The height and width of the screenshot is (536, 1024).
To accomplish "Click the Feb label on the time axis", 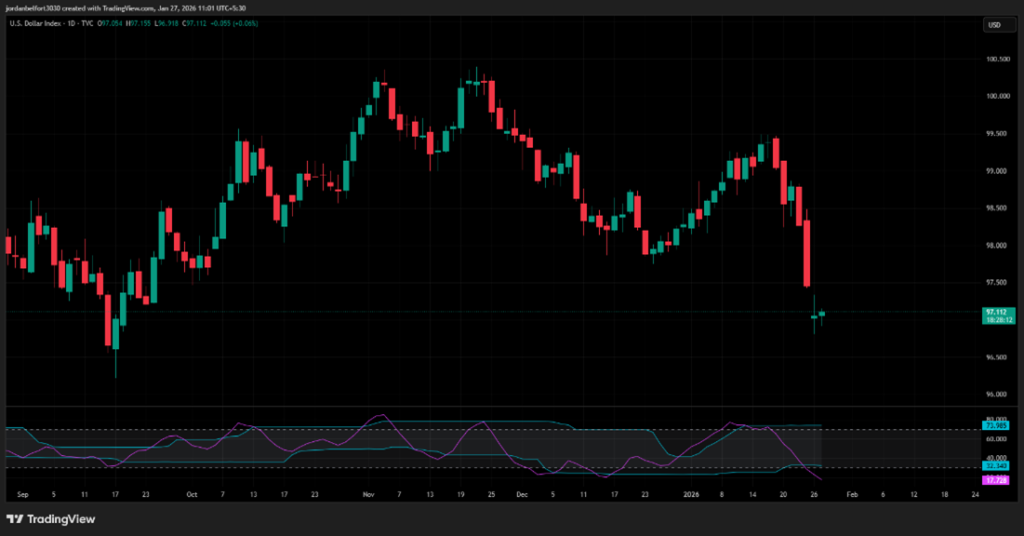I will click(x=851, y=494).
